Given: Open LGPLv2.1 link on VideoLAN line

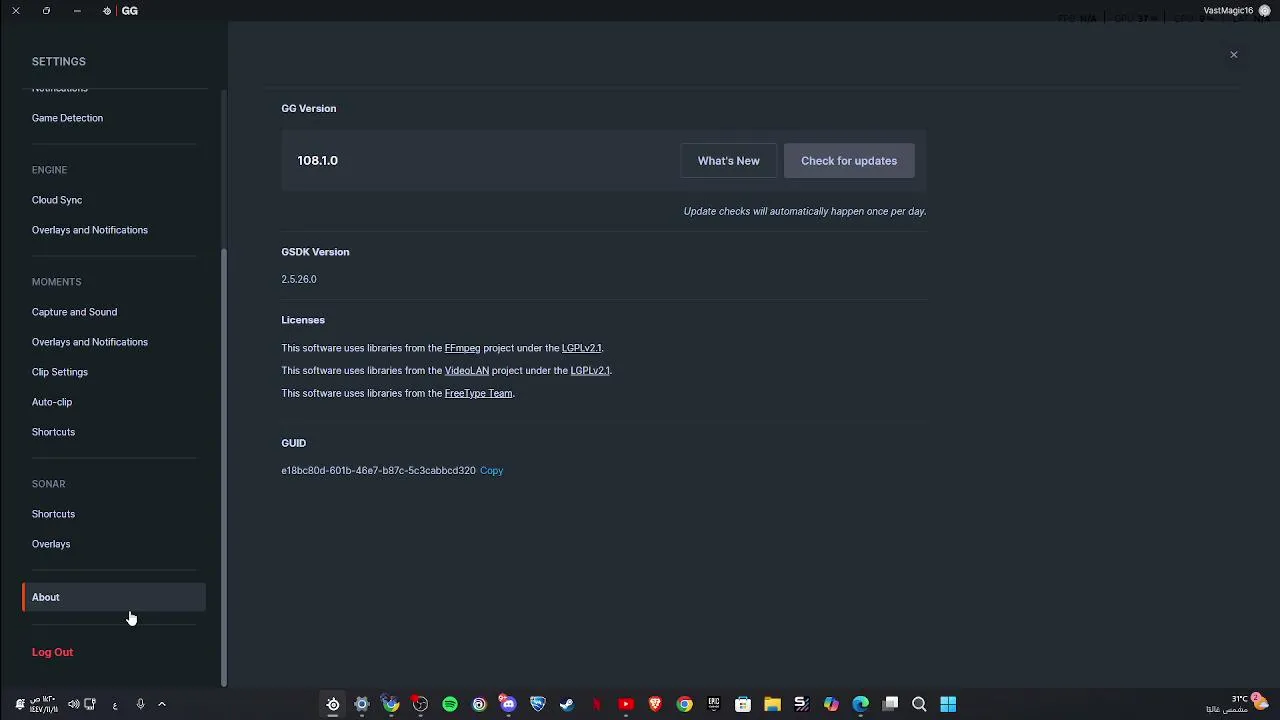Looking at the screenshot, I should pyautogui.click(x=590, y=371).
